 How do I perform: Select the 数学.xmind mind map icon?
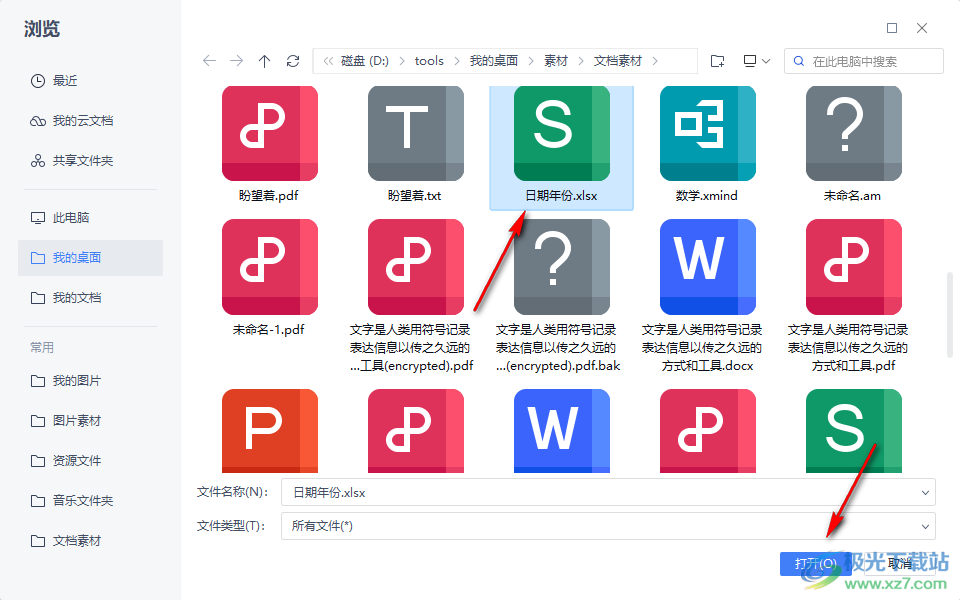708,133
